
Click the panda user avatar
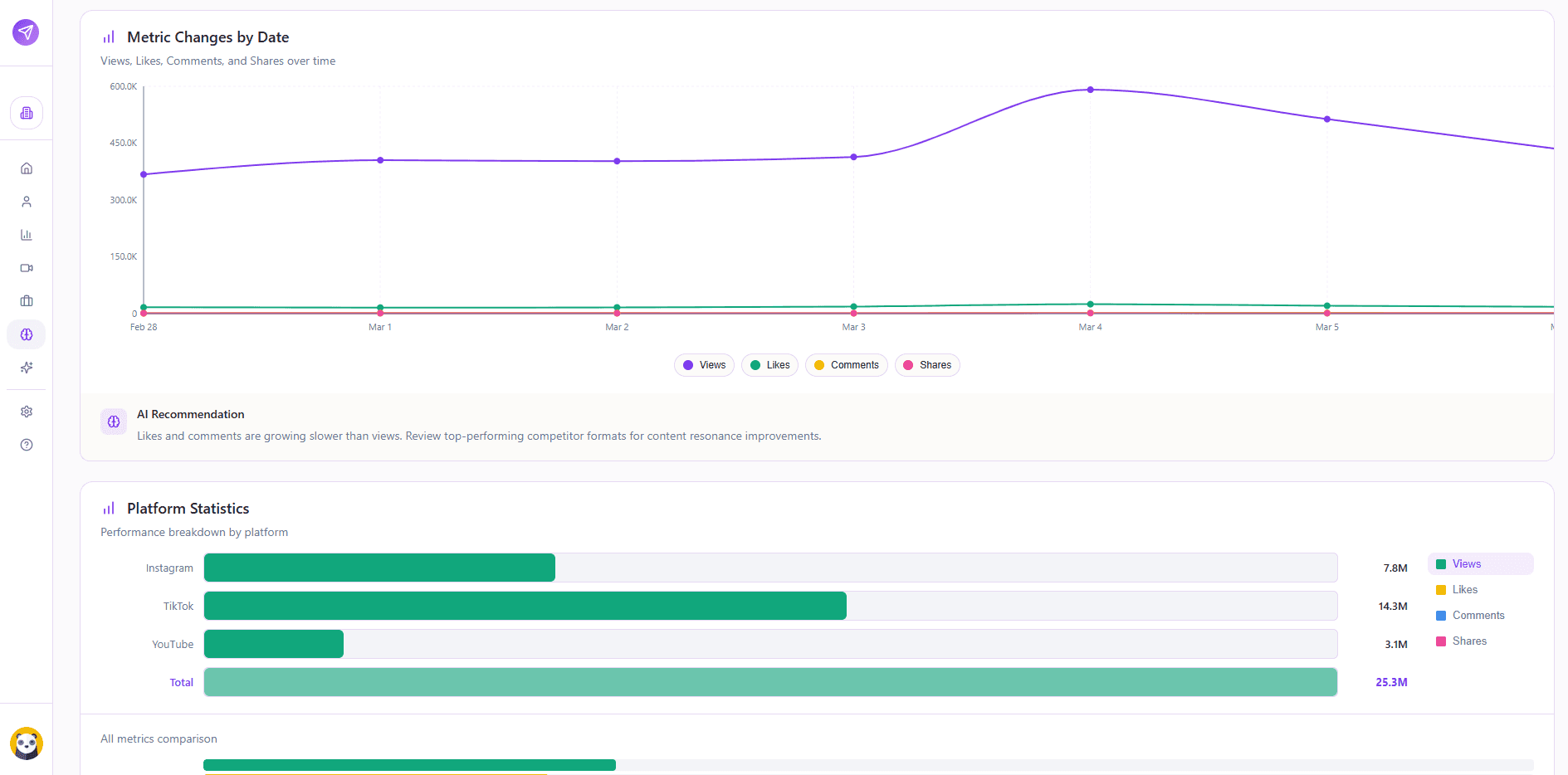pos(27,743)
